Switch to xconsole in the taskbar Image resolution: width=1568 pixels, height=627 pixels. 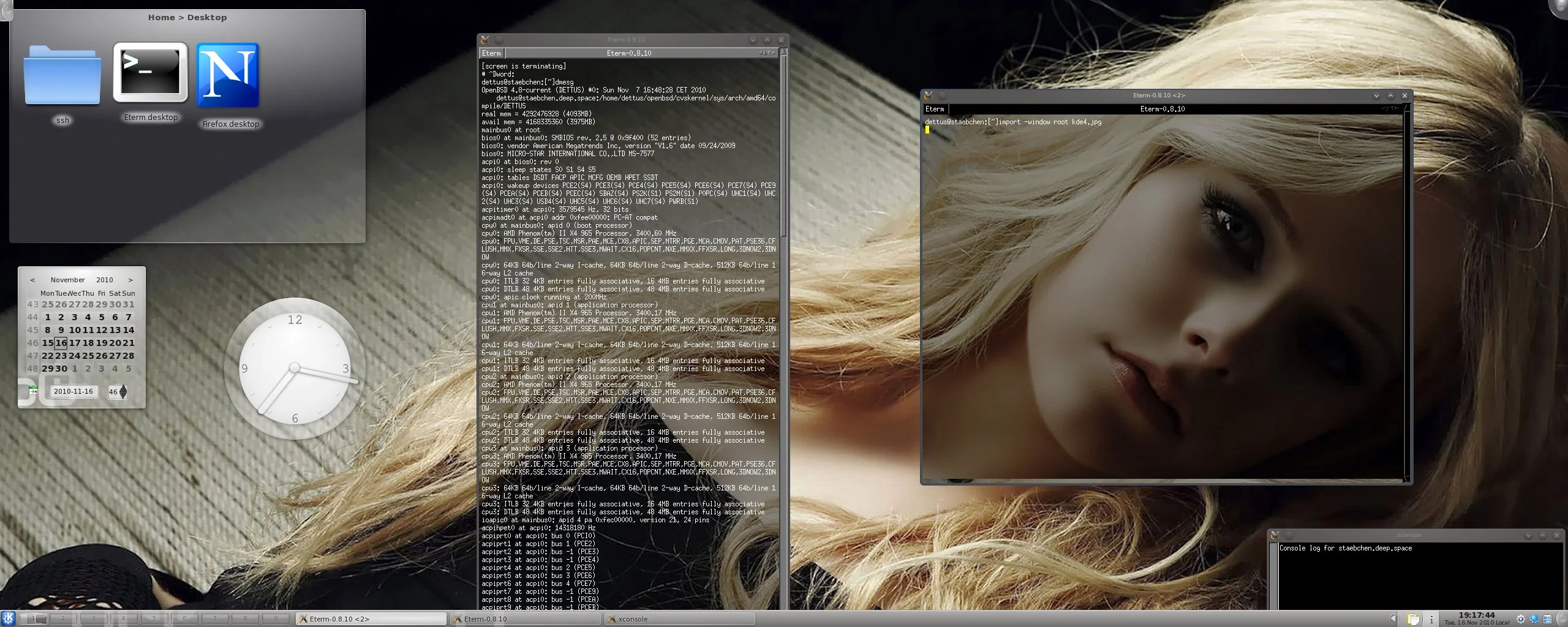[x=680, y=619]
